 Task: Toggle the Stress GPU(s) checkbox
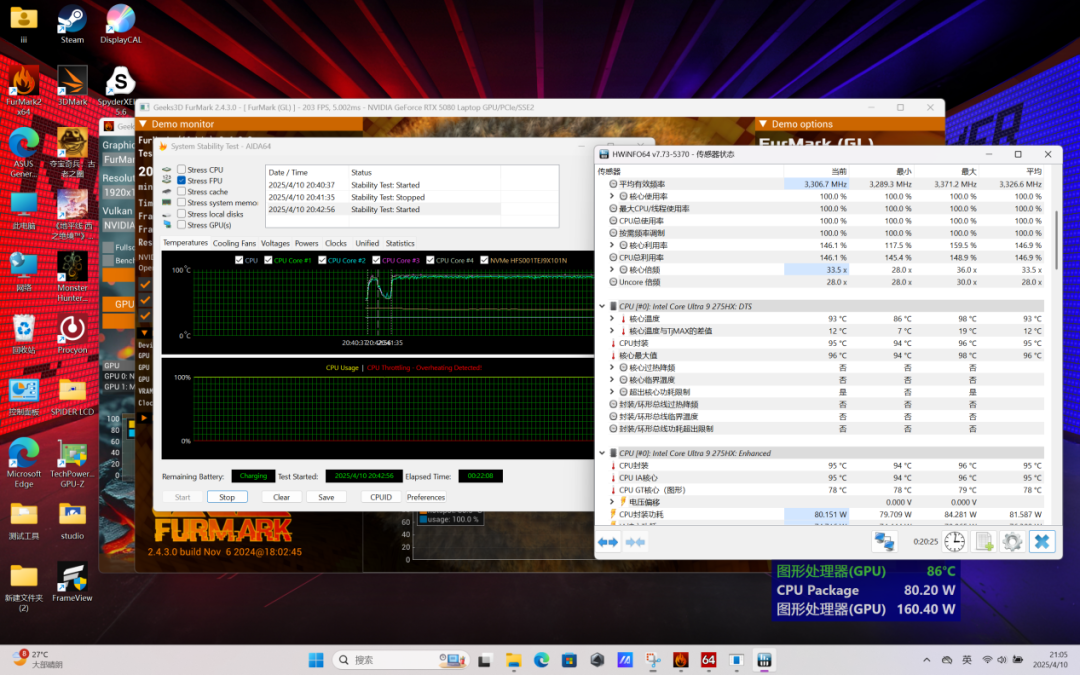181,225
